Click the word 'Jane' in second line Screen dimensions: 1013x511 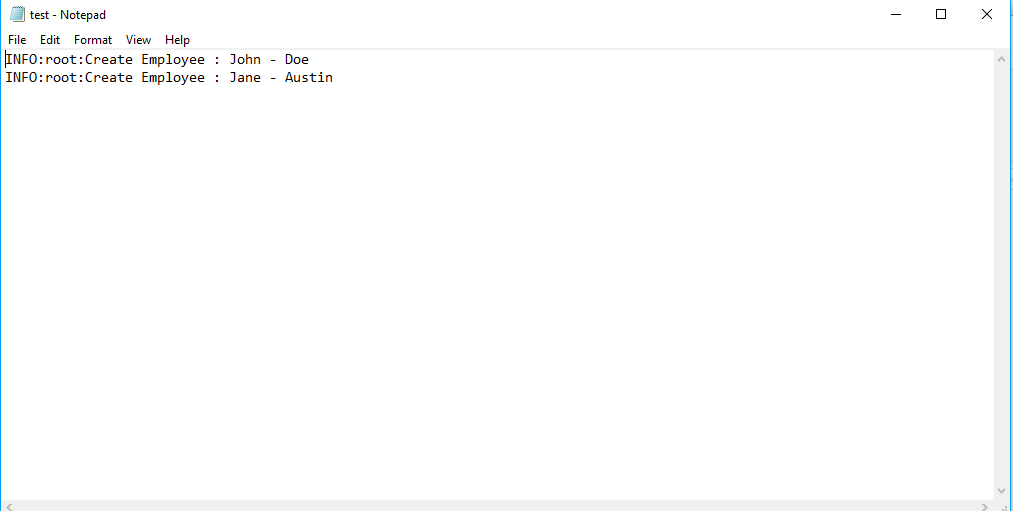(245, 78)
